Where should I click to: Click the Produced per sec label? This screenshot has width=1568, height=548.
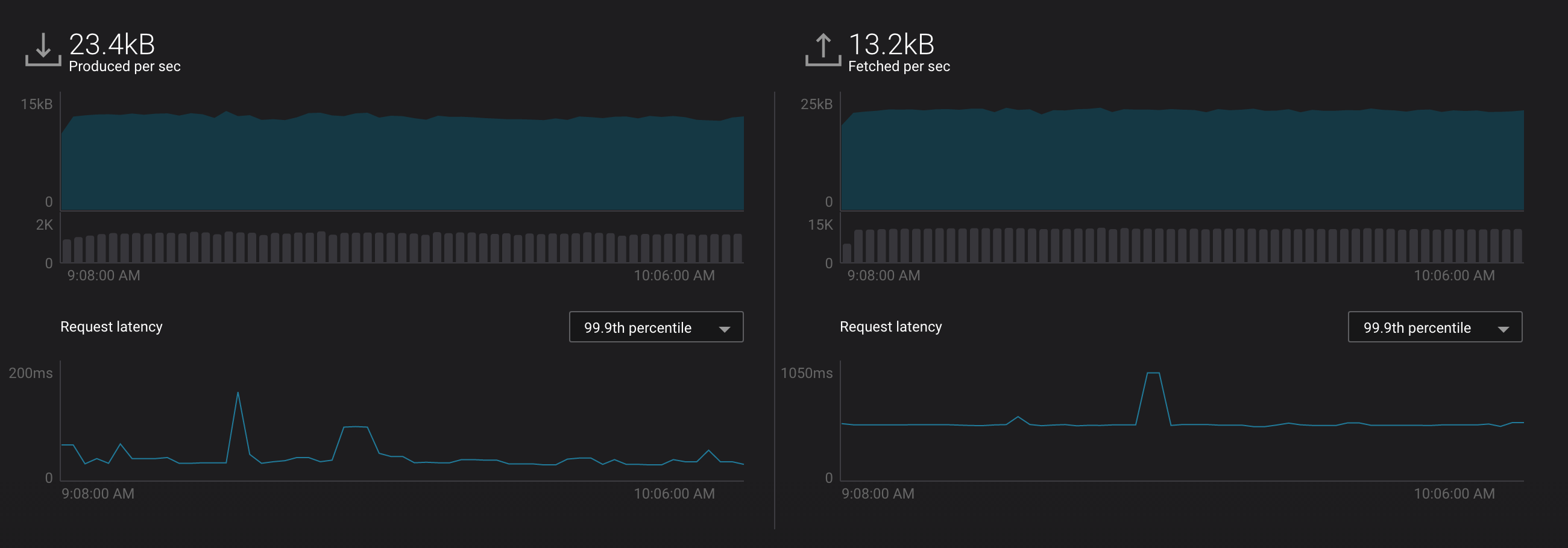[x=125, y=66]
